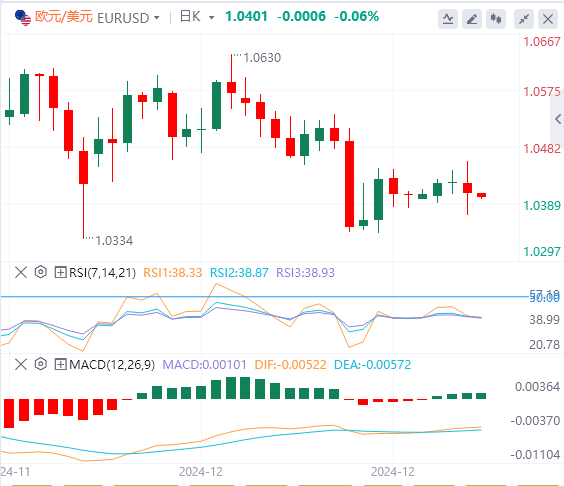Open the EURUSD symbol dropdown
The width and height of the screenshot is (564, 486).
pos(156,18)
